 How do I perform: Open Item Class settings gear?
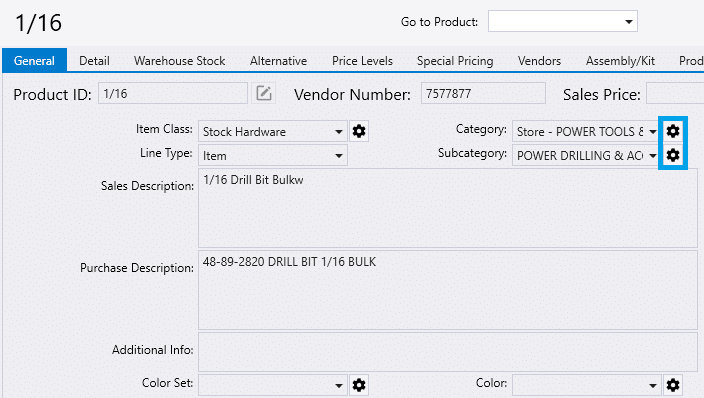(x=359, y=131)
